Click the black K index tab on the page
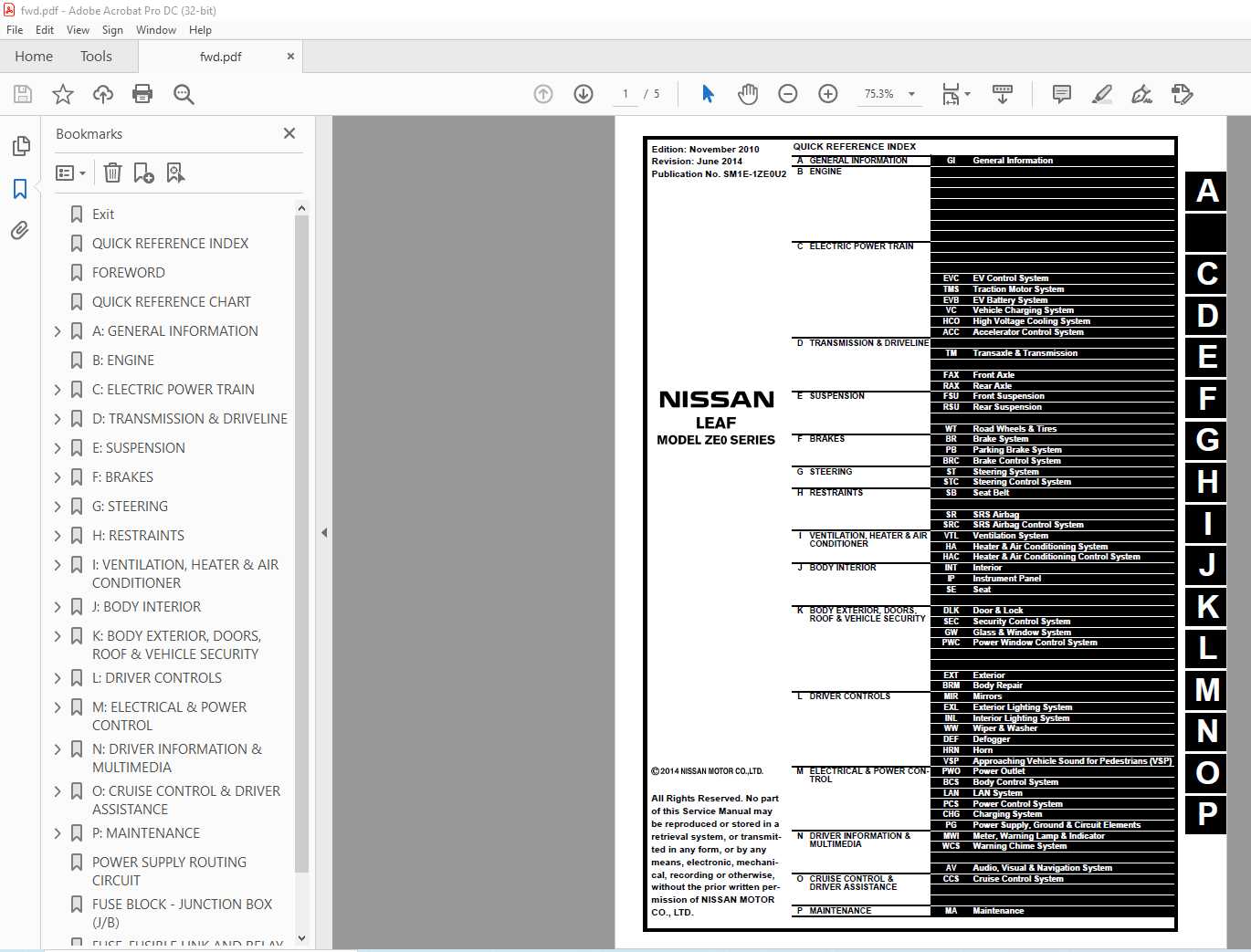 [x=1207, y=606]
